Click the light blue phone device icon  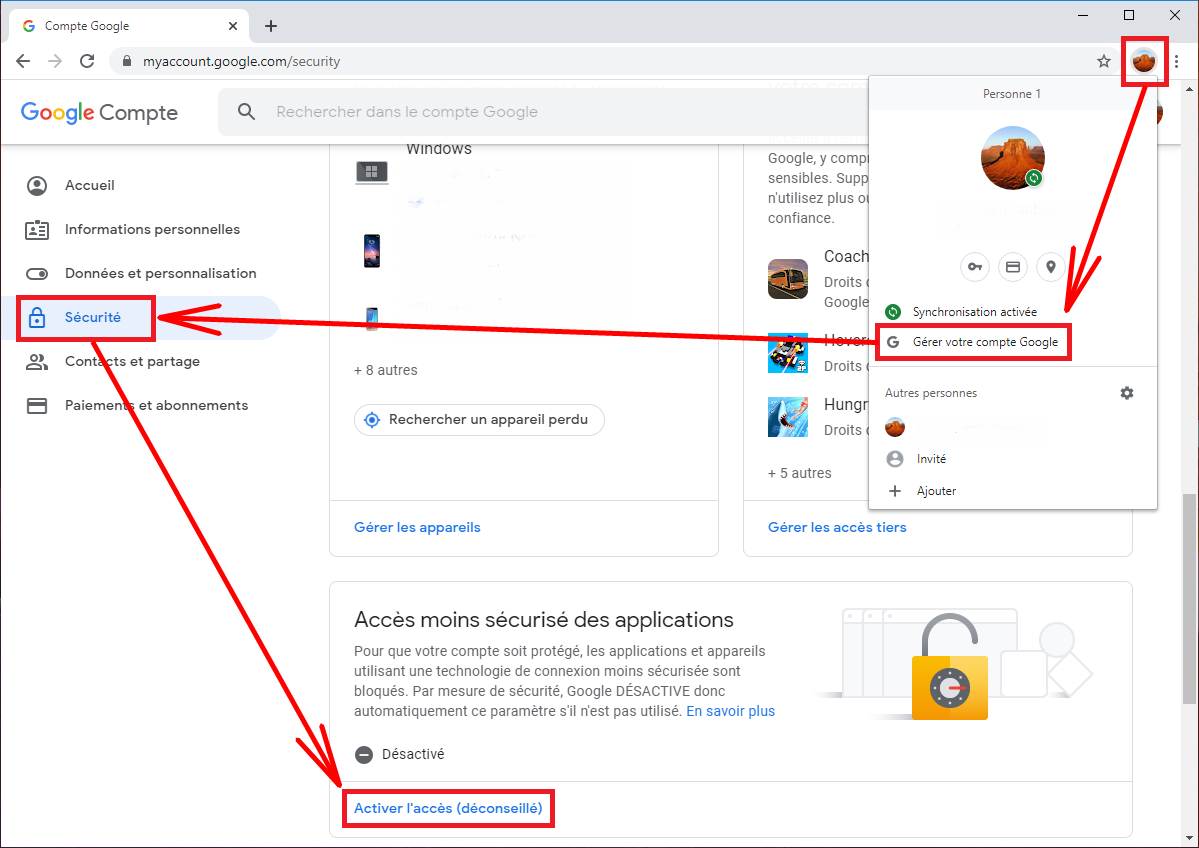coord(372,318)
